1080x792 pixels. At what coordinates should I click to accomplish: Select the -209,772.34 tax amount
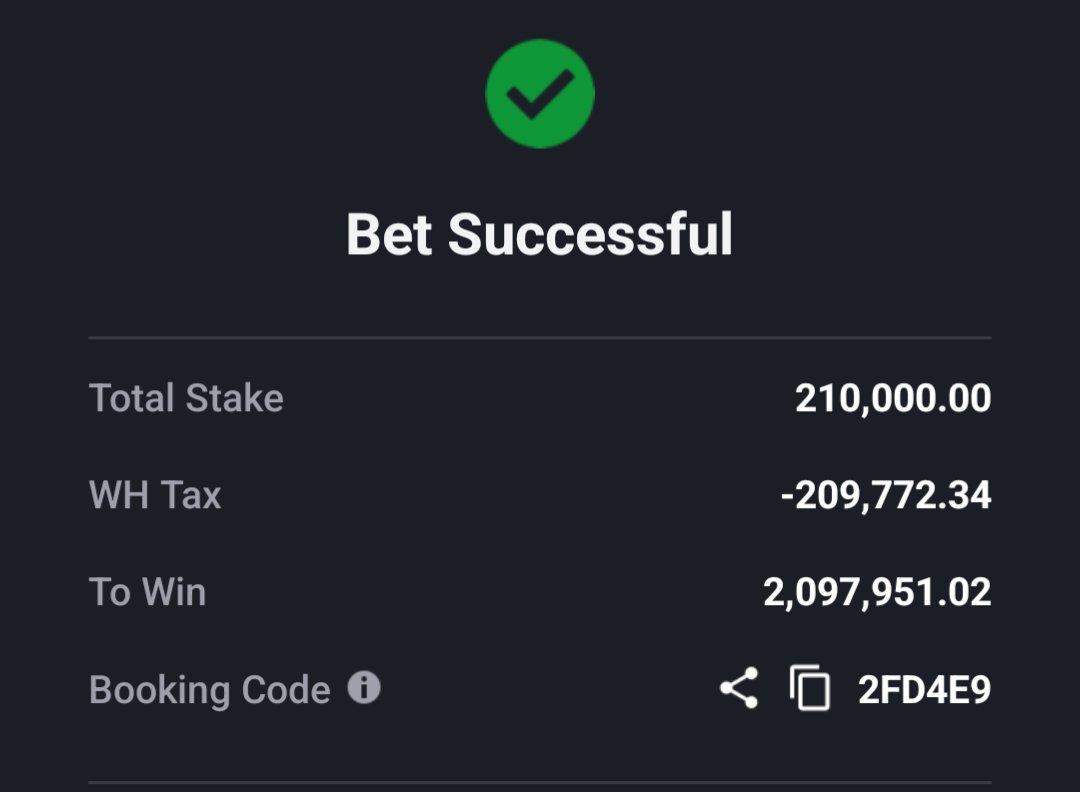(886, 496)
